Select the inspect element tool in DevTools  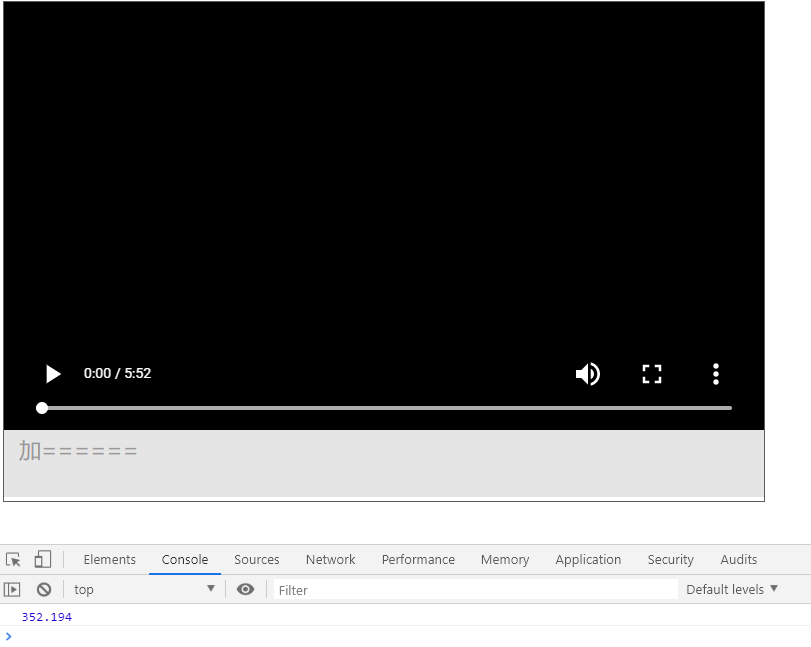[13, 559]
